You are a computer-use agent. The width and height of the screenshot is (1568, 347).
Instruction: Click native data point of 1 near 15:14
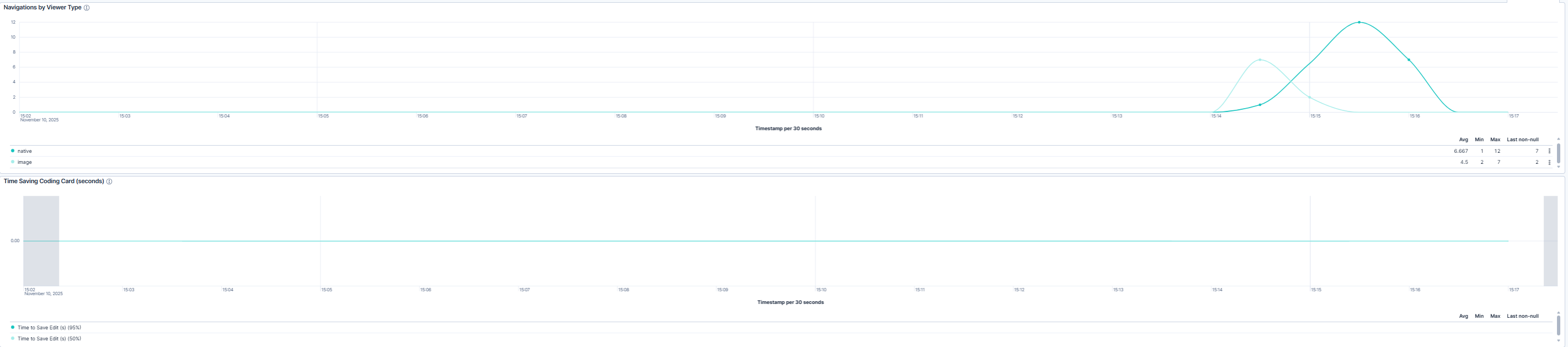point(1260,105)
